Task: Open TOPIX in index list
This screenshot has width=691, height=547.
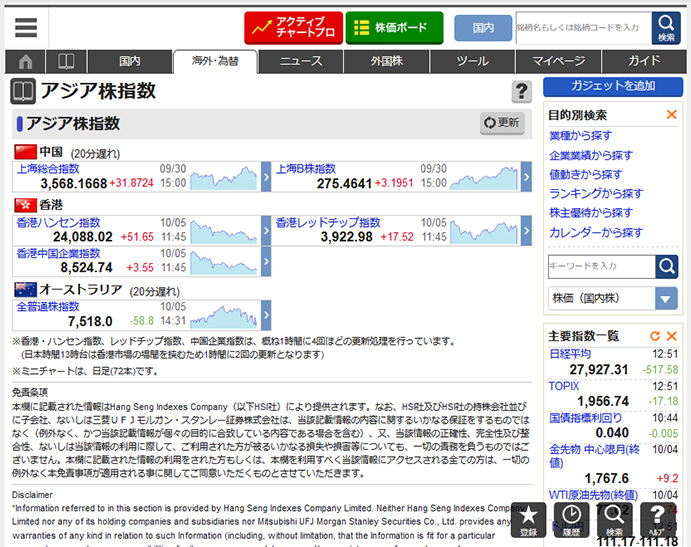Action: pos(564,386)
